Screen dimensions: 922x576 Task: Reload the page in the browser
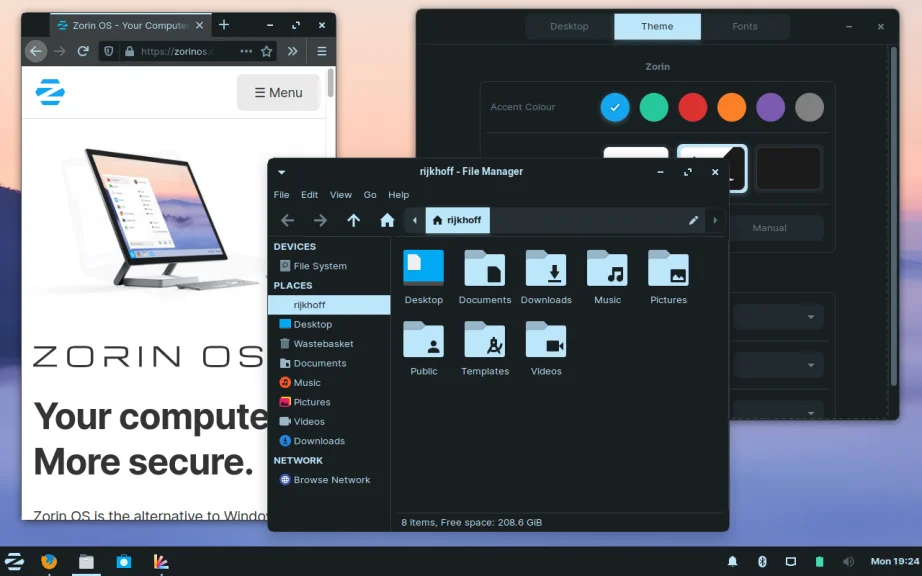coord(83,51)
